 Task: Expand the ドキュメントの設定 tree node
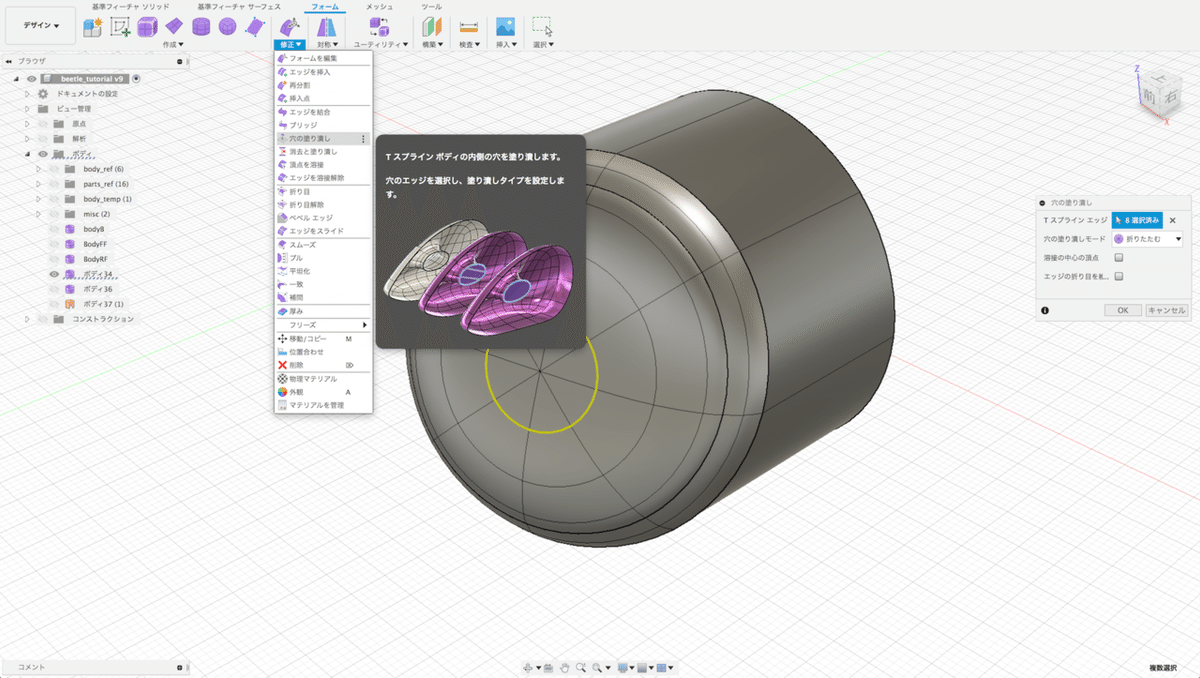(x=28, y=93)
